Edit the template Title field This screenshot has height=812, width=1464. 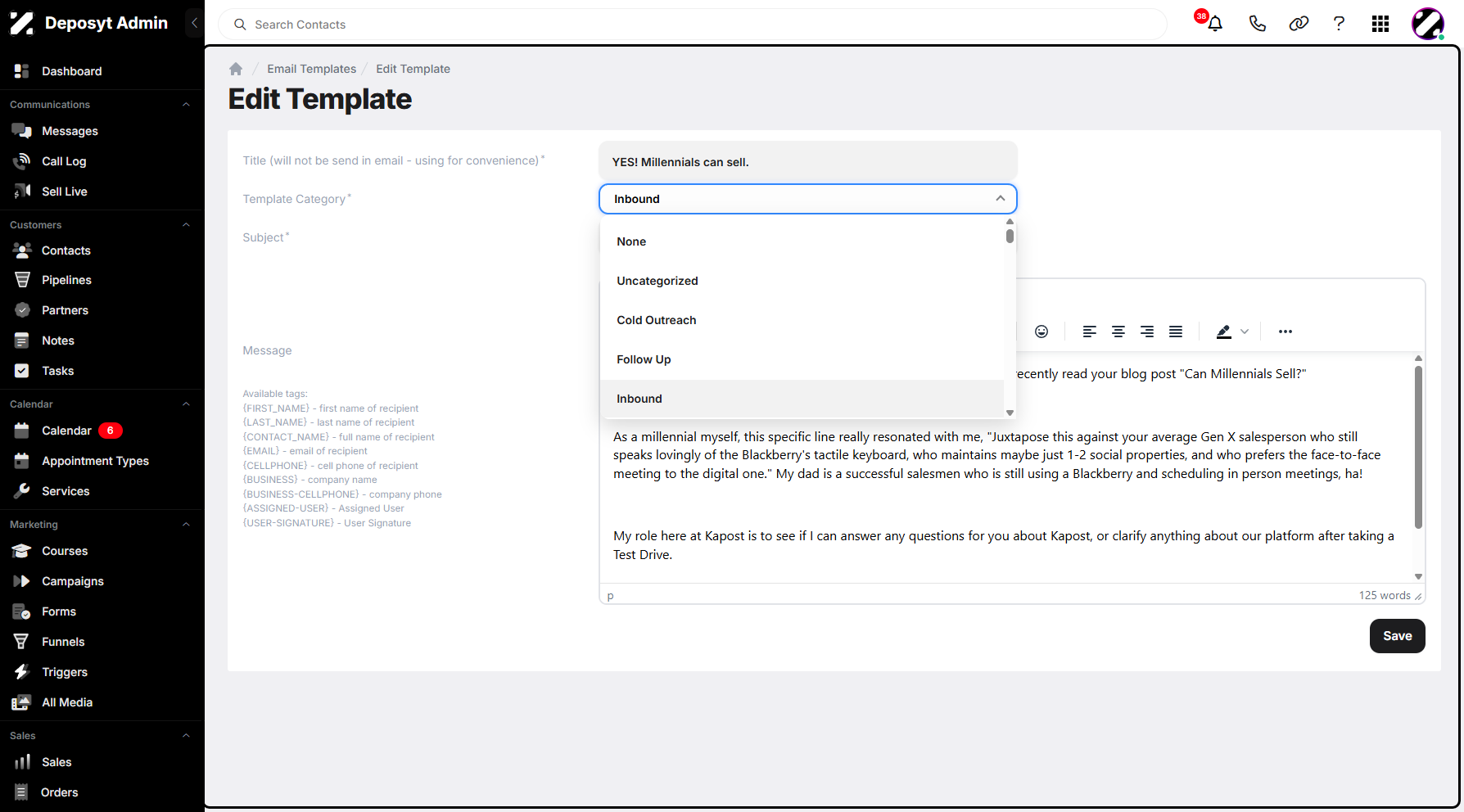[808, 161]
